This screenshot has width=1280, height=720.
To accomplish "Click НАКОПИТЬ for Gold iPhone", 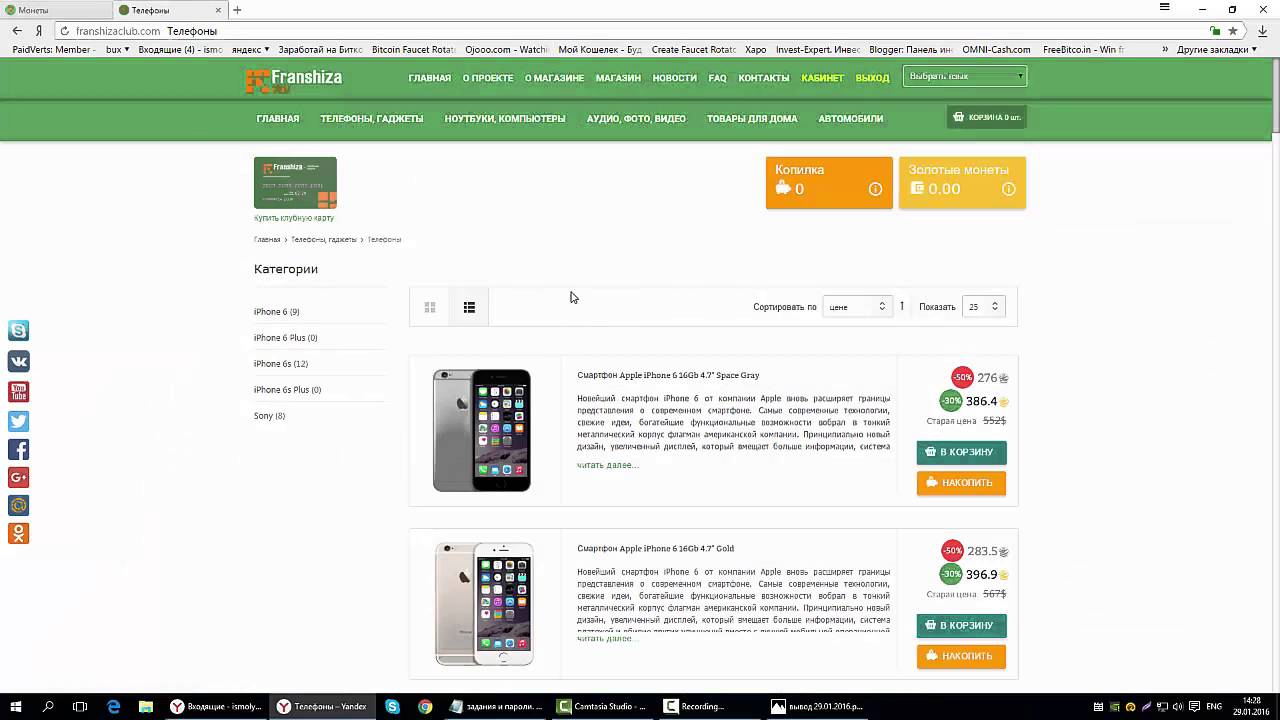I will click(961, 656).
